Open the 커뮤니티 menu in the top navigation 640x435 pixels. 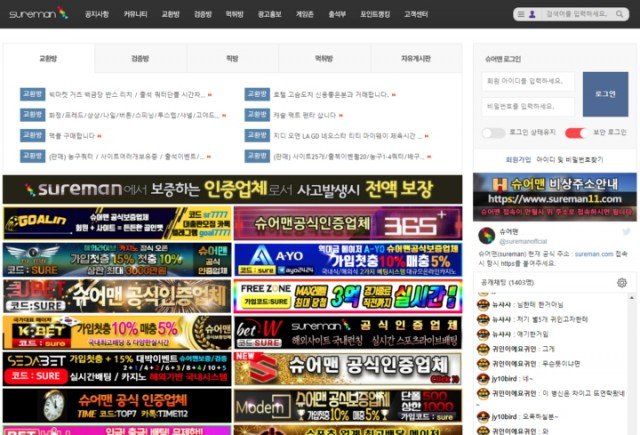(x=136, y=14)
